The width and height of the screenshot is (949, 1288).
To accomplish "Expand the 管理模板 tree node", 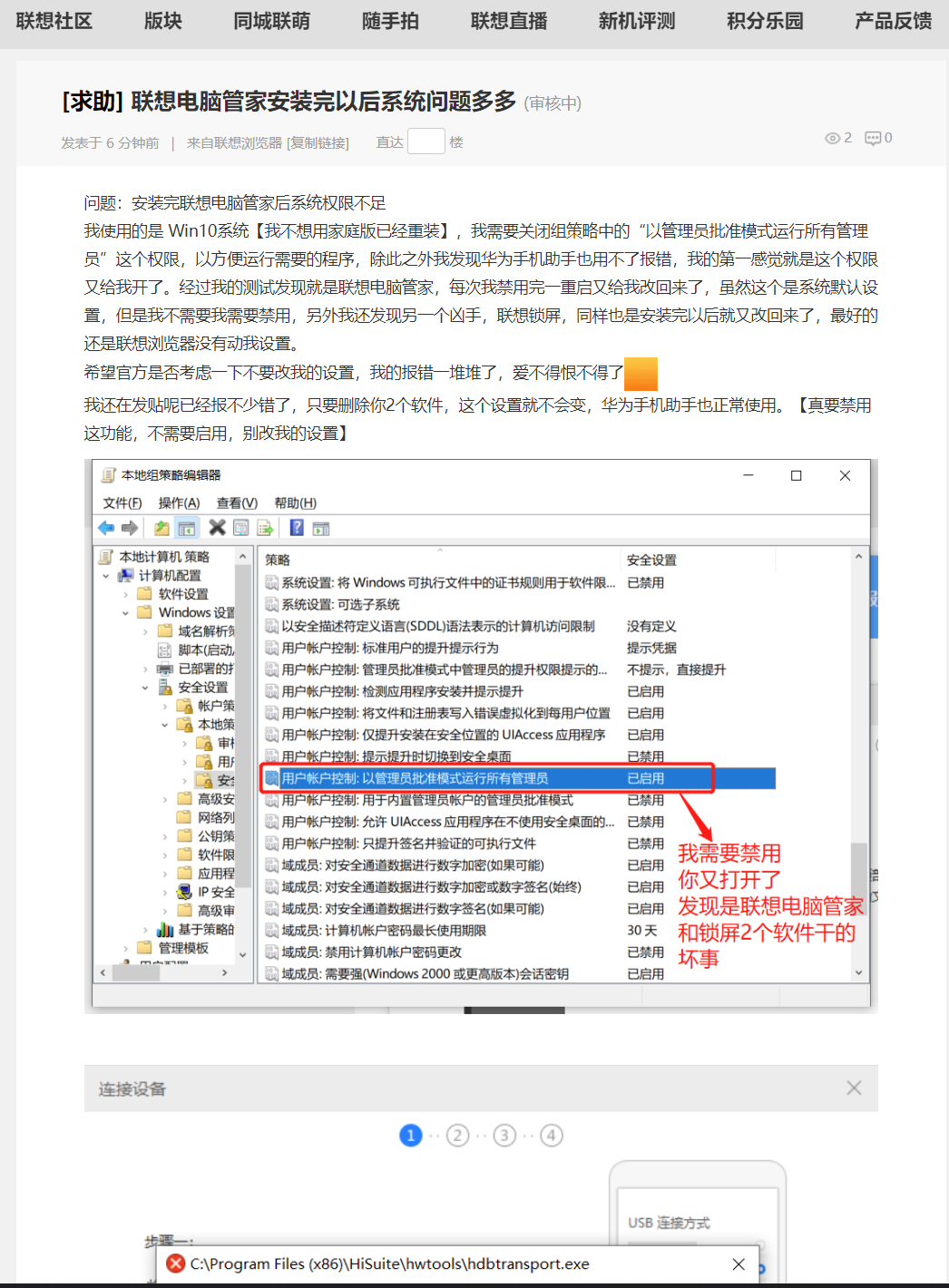I will [x=125, y=948].
